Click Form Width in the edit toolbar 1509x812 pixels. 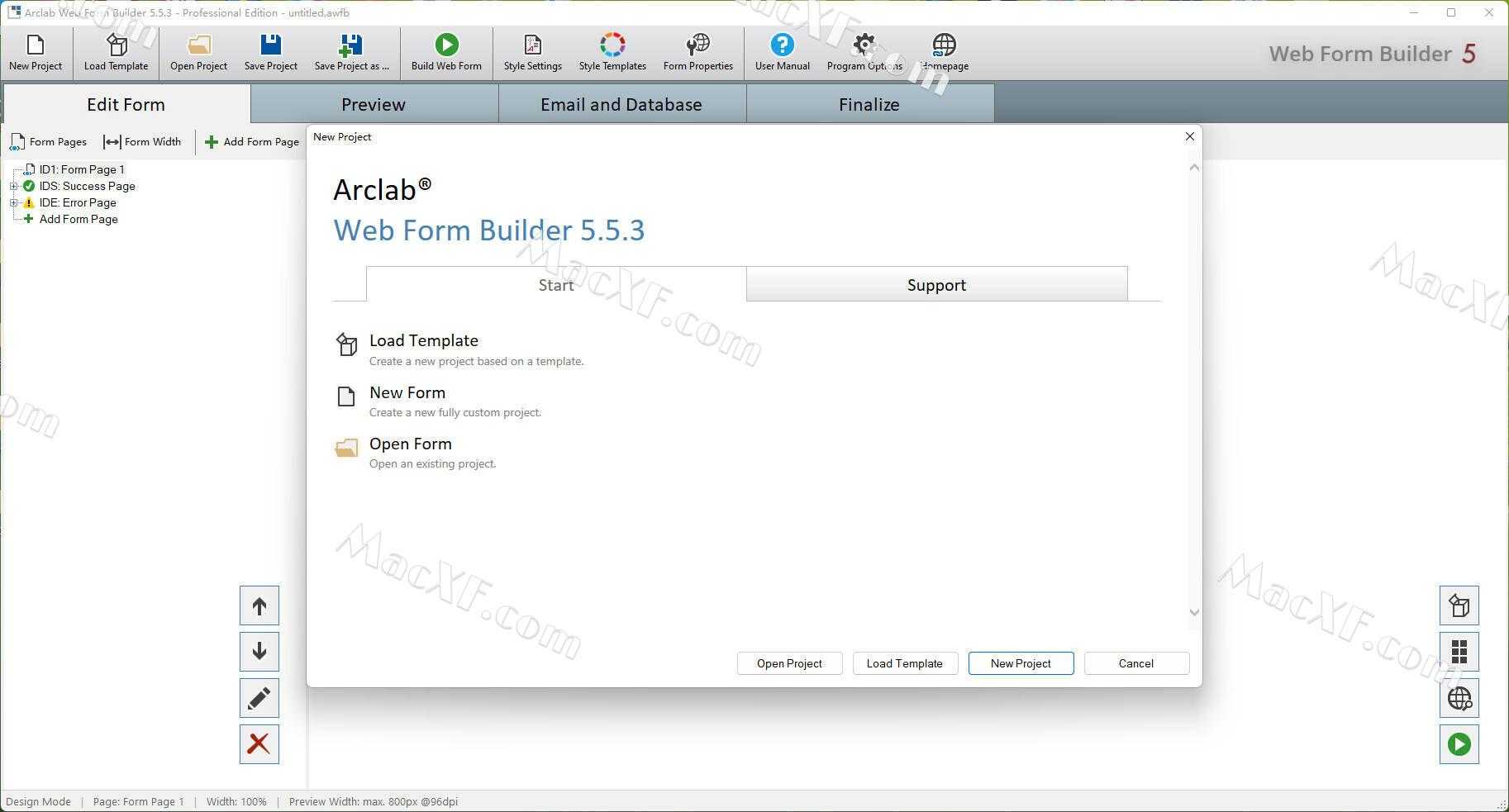tap(142, 142)
